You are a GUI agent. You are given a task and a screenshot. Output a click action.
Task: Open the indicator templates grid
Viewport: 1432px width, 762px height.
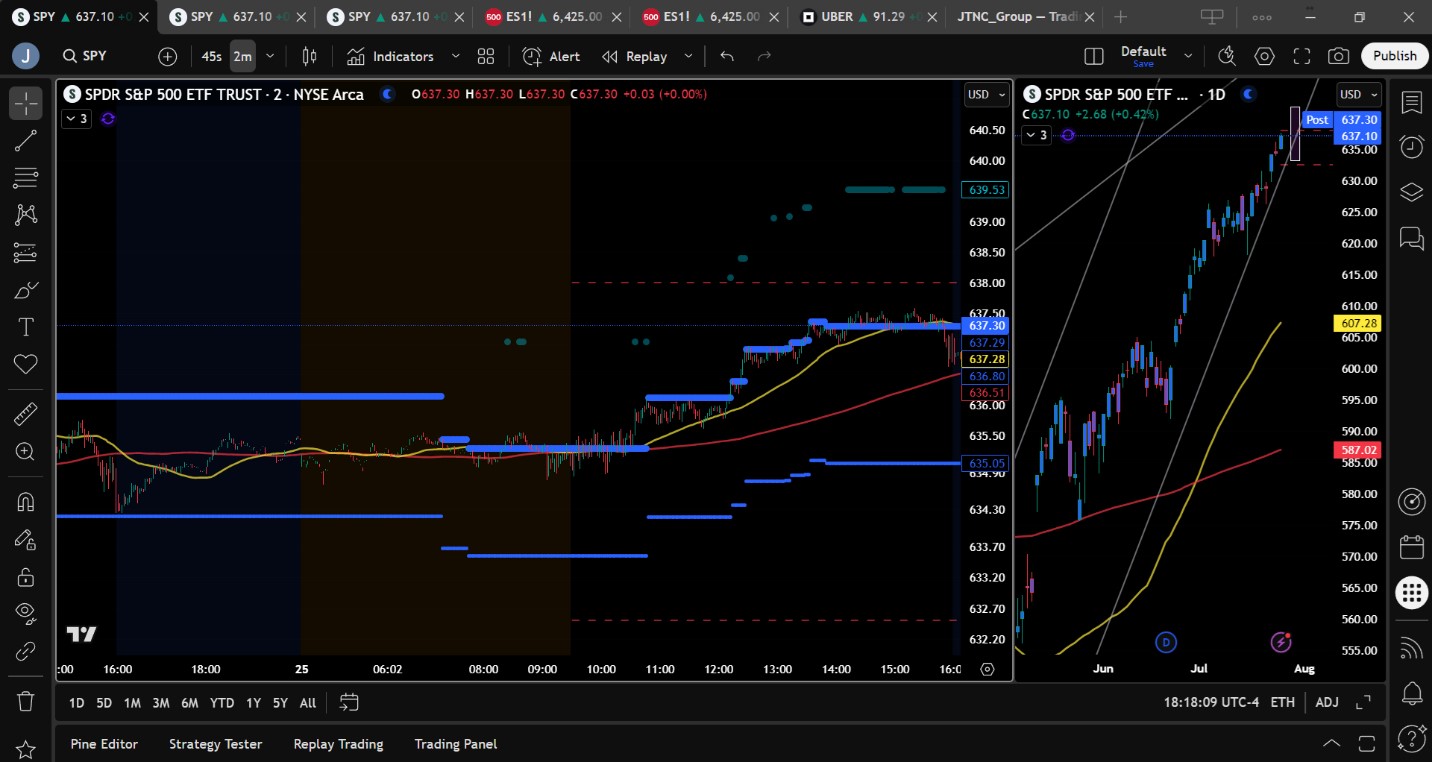tap(486, 56)
